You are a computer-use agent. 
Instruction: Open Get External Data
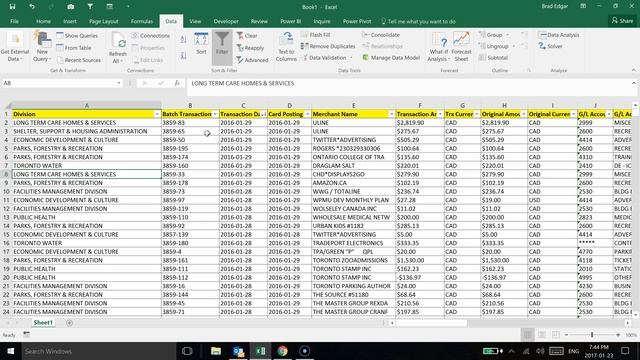tap(15, 47)
